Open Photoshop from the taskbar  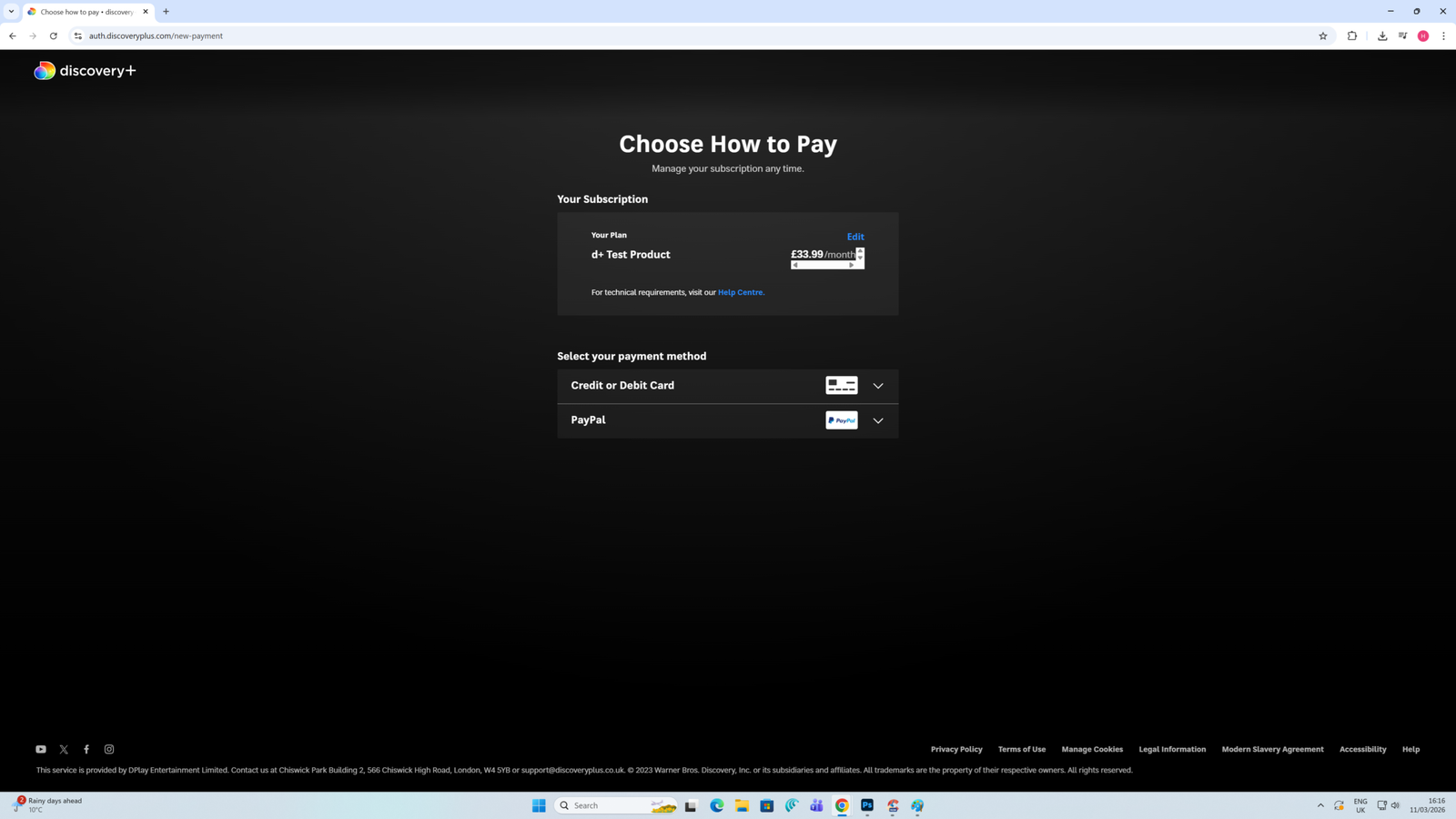[x=867, y=805]
